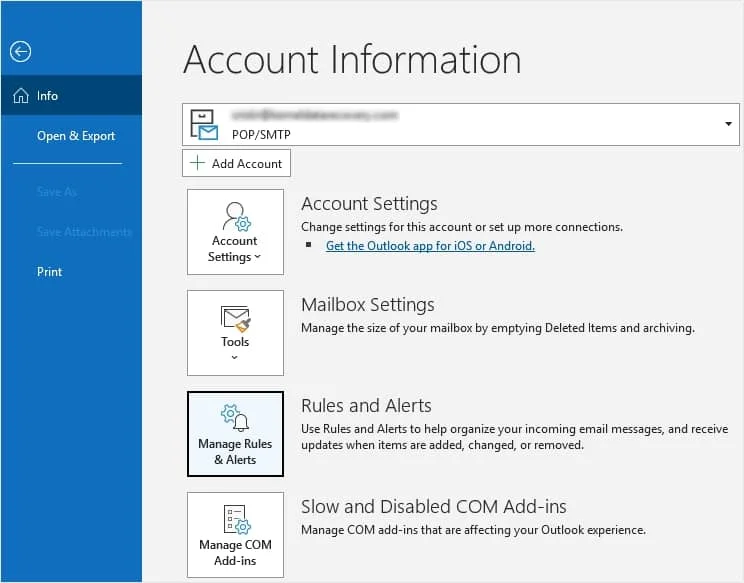The height and width of the screenshot is (583, 744).
Task: Click the Slow and Disabled COM Add-ins heading
Action: click(x=434, y=507)
